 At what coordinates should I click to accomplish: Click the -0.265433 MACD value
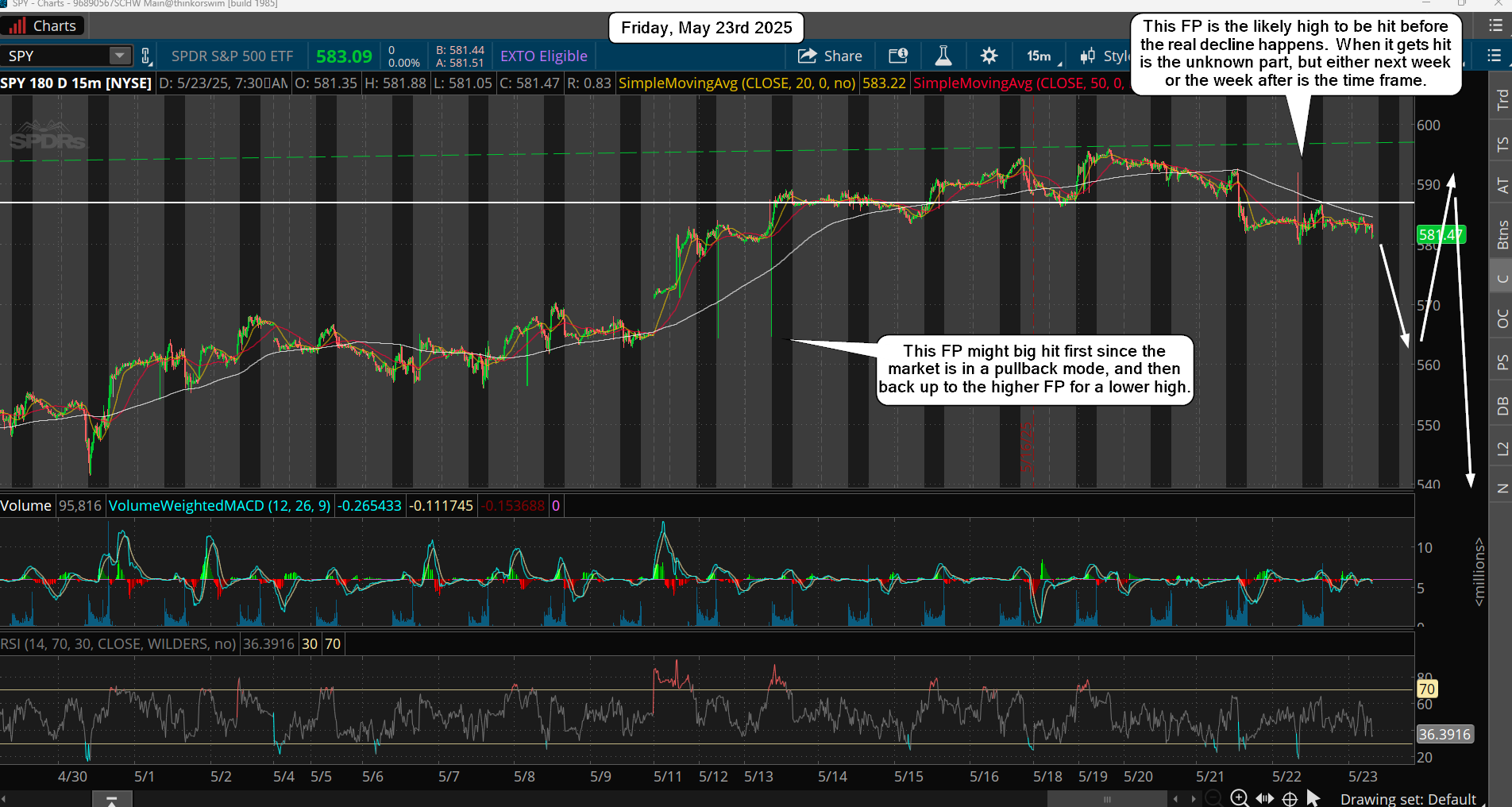click(370, 506)
